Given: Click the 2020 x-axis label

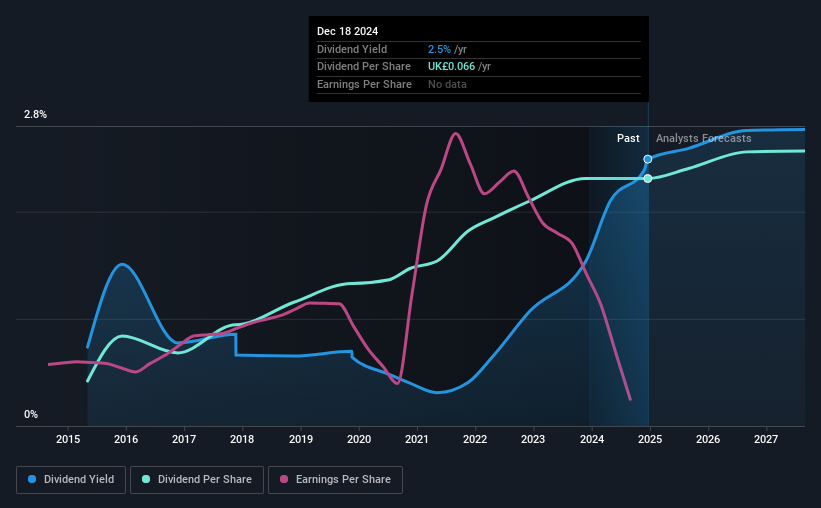Looking at the screenshot, I should 359,439.
